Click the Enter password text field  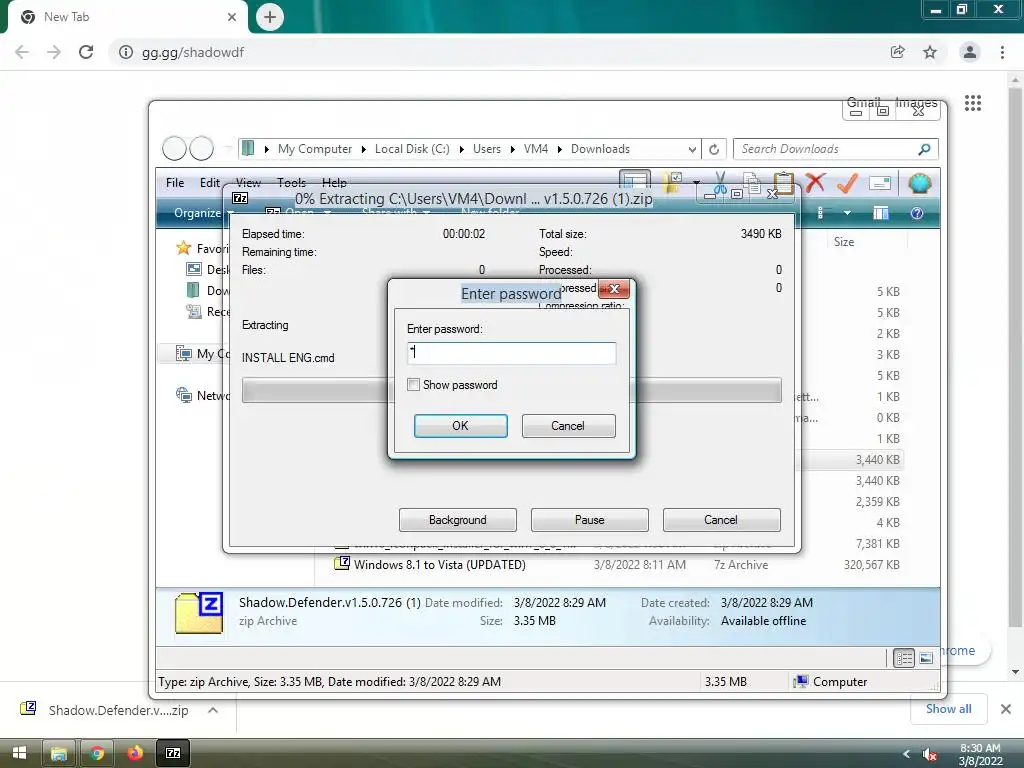(511, 353)
